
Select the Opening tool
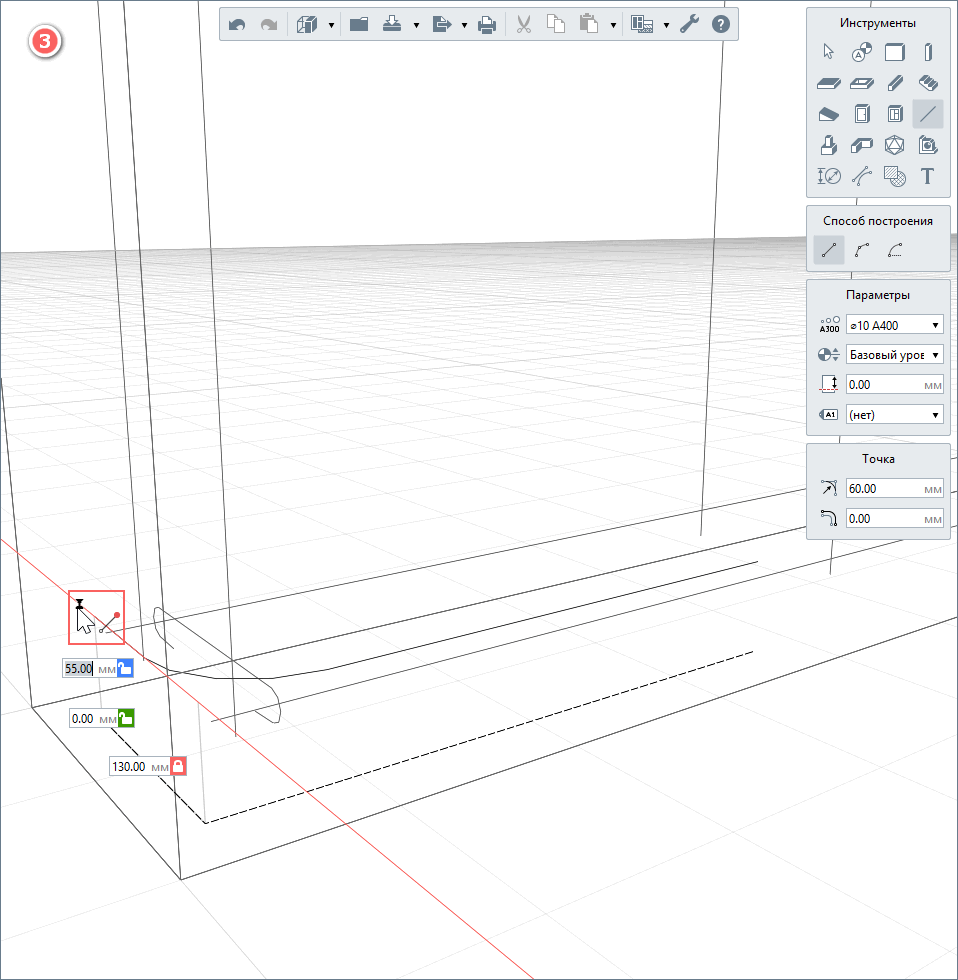(x=862, y=83)
